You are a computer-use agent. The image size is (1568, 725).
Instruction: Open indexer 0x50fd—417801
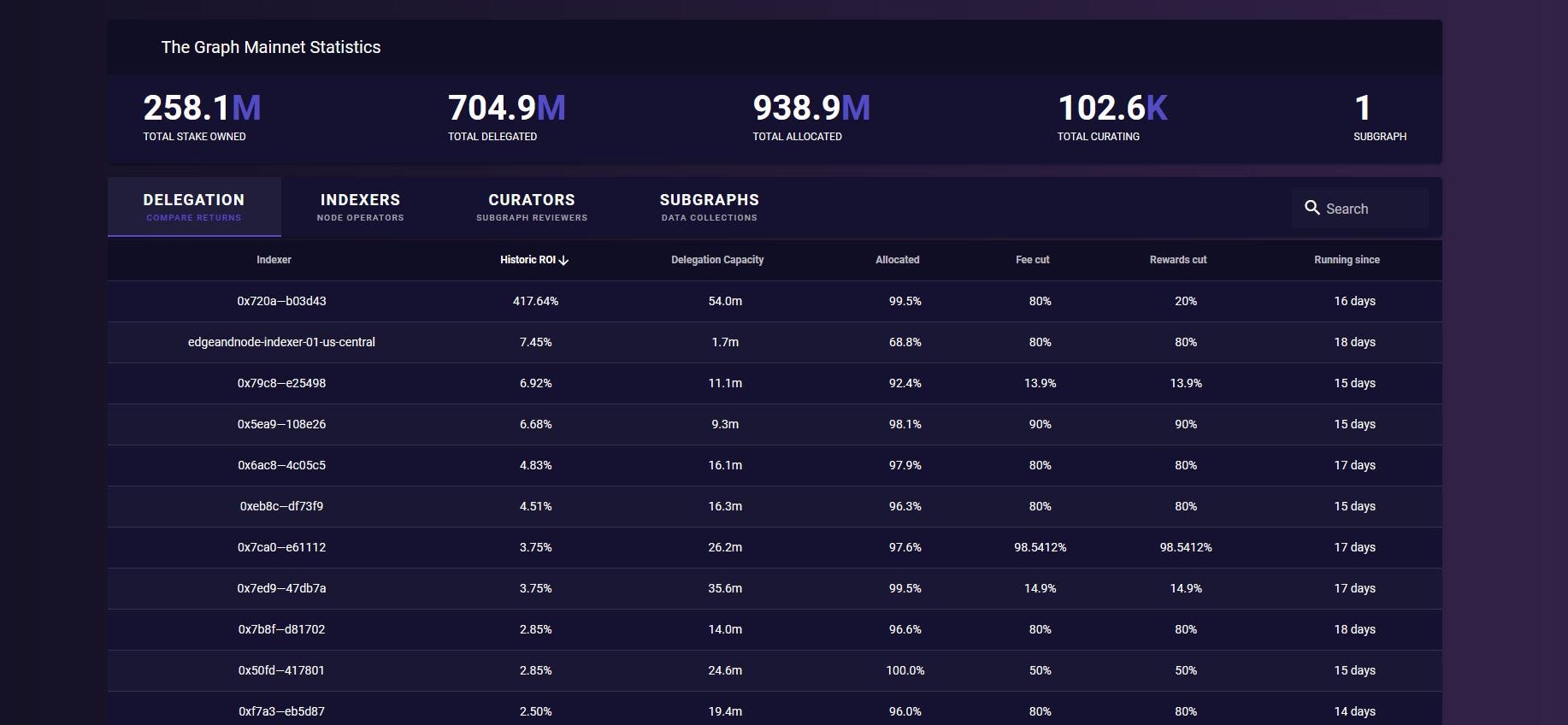click(x=281, y=670)
